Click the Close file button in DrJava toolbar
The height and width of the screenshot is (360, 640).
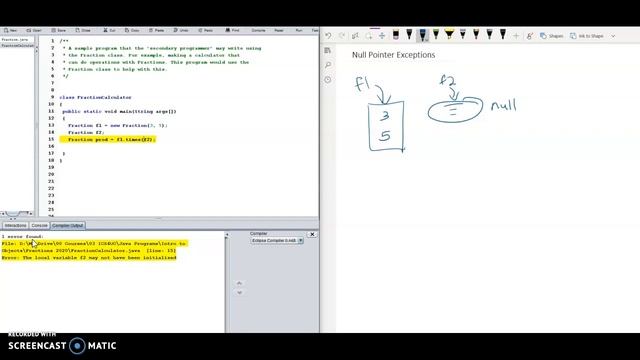pyautogui.click(x=83, y=30)
